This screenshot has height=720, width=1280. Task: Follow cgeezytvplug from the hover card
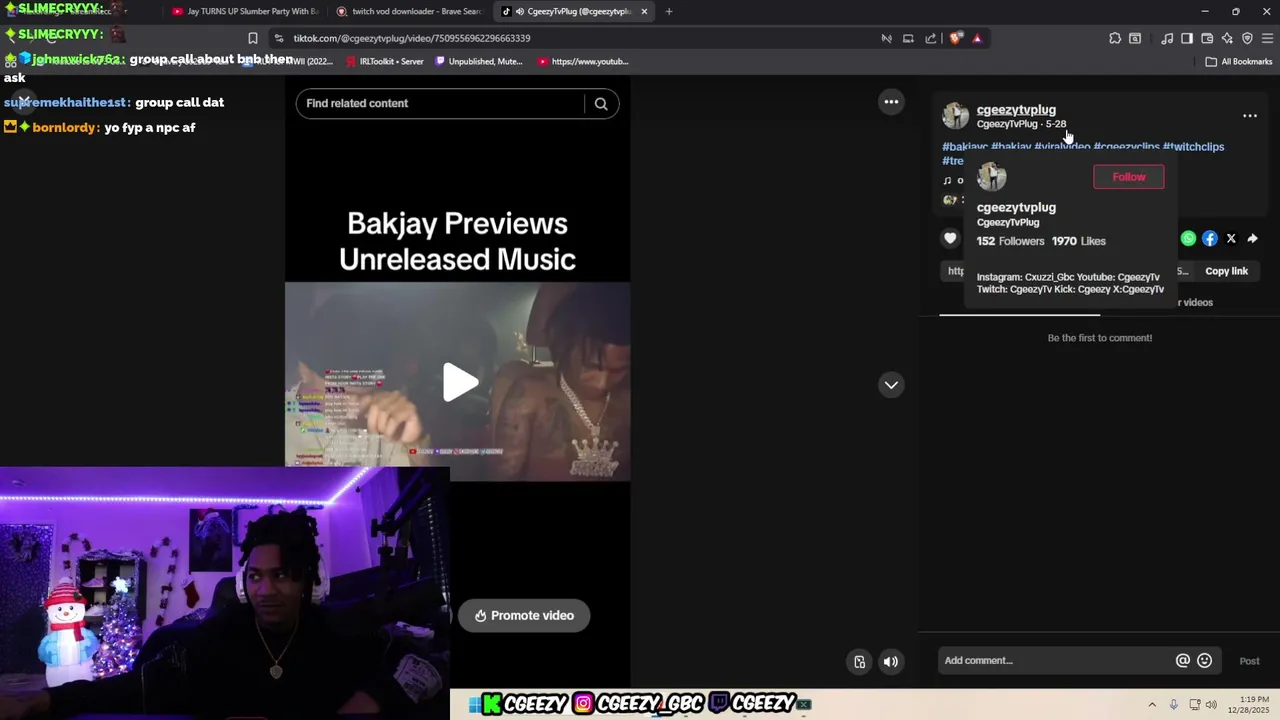pyautogui.click(x=1129, y=177)
